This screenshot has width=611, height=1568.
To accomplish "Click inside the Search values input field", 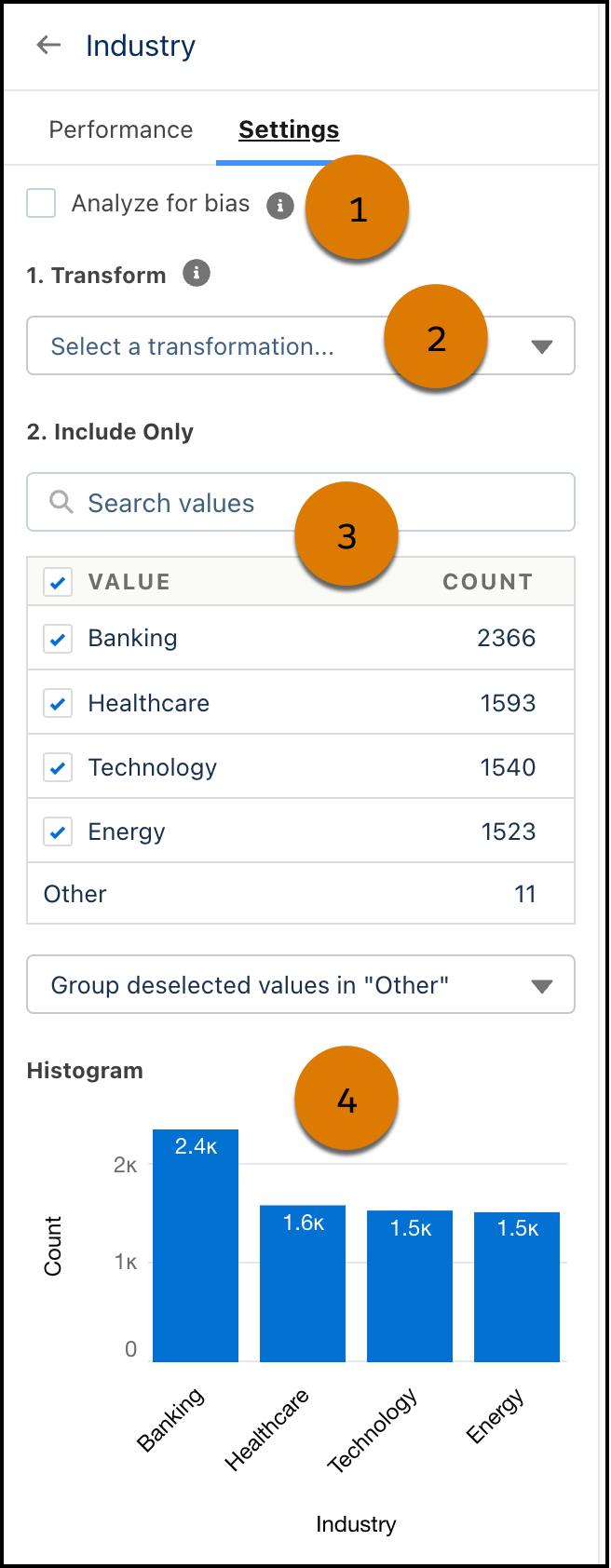I will click(233, 502).
